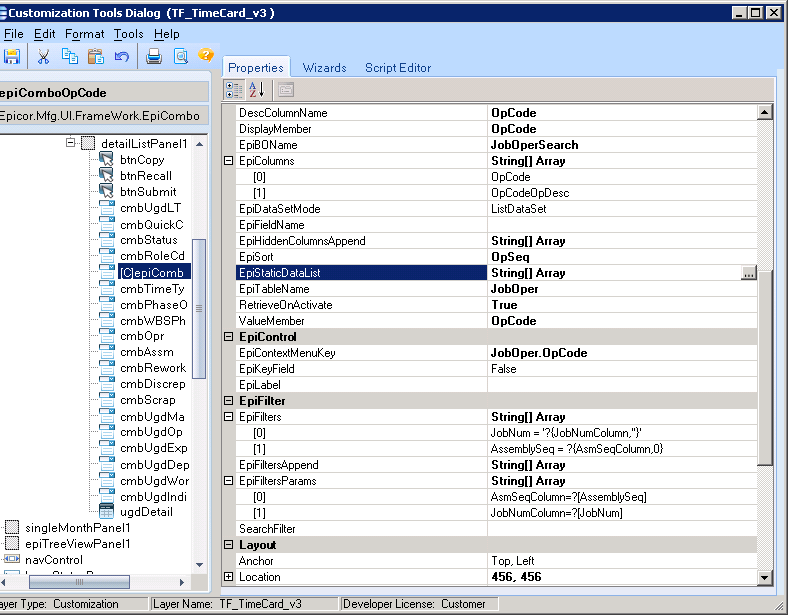Screen dimensions: 788x615
Task: Collapse the EpiColumns property
Action: 228,161
